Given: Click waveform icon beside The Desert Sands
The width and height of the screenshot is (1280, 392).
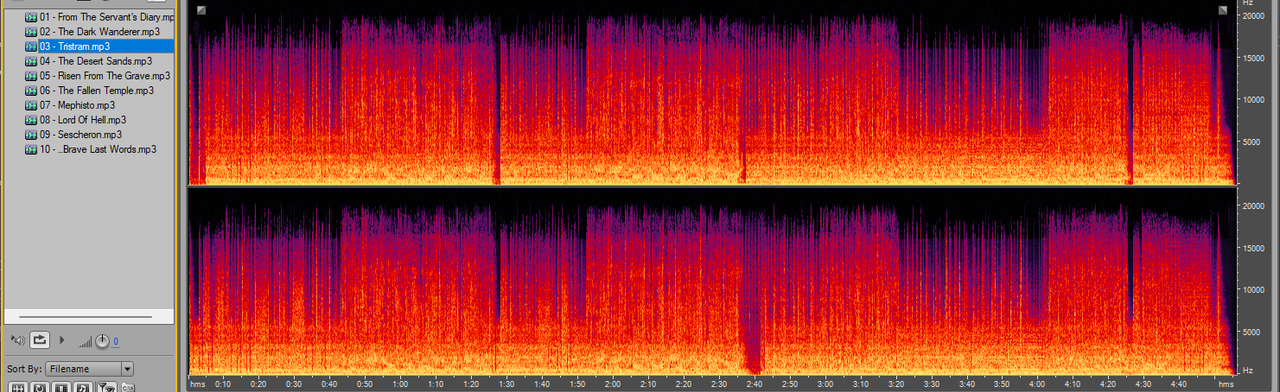Looking at the screenshot, I should click(31, 61).
